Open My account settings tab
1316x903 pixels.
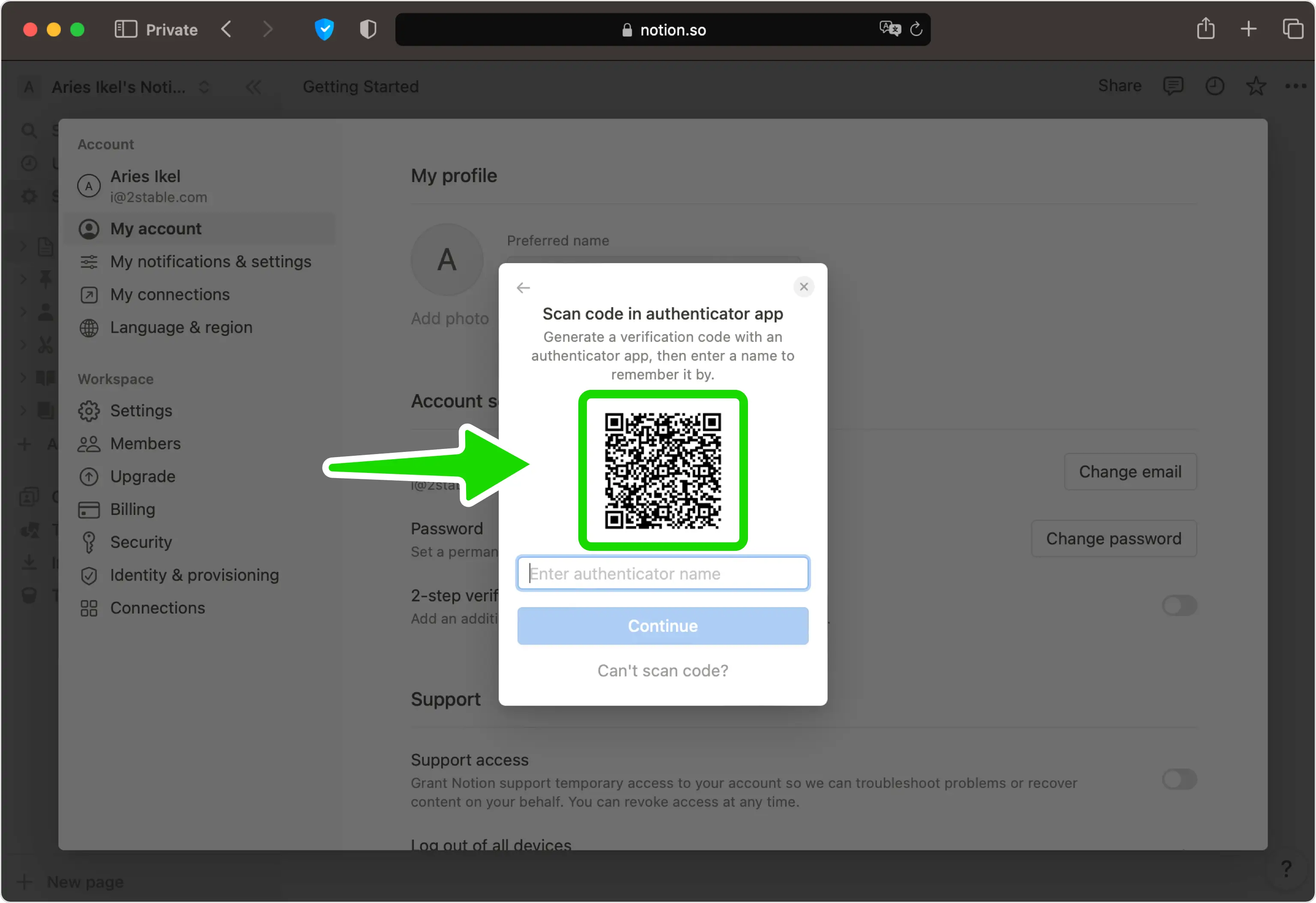(201, 229)
